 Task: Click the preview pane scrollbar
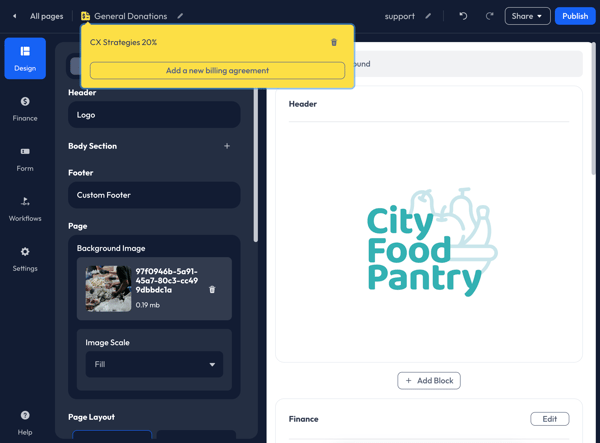(x=593, y=109)
